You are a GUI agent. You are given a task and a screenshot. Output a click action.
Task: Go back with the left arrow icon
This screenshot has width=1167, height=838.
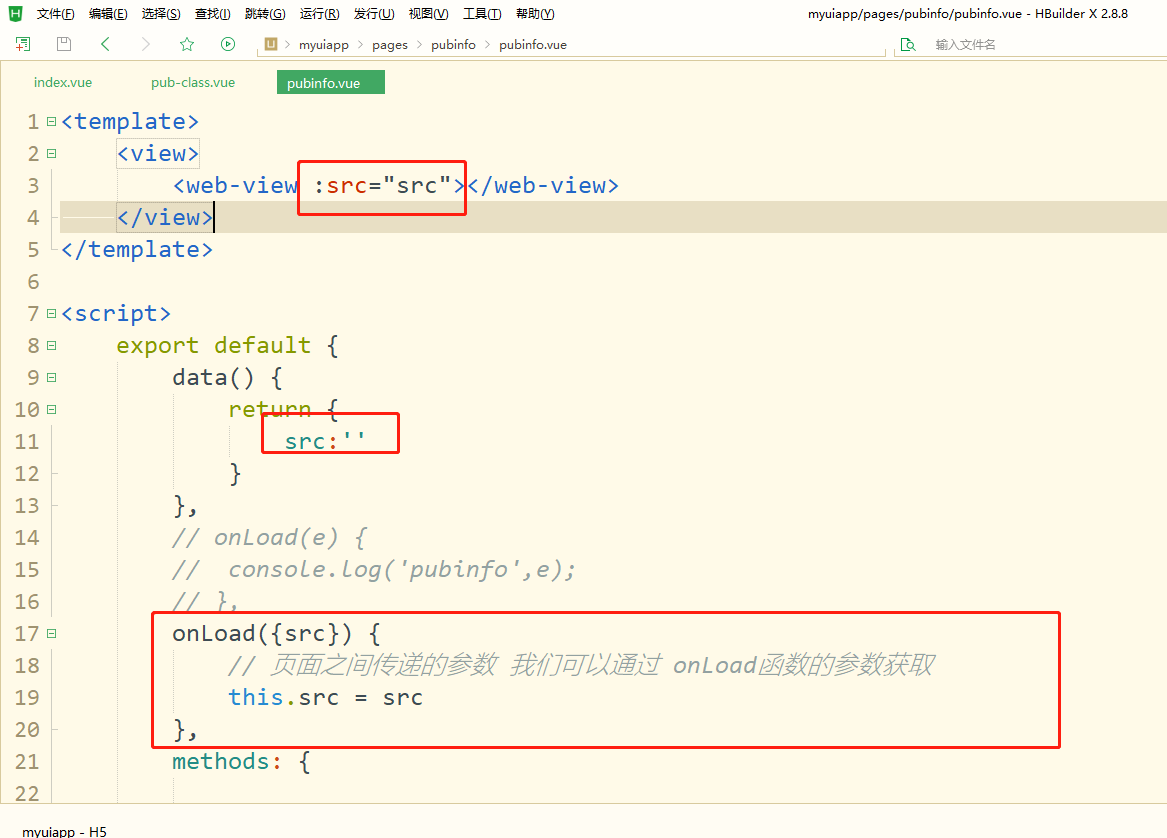105,44
